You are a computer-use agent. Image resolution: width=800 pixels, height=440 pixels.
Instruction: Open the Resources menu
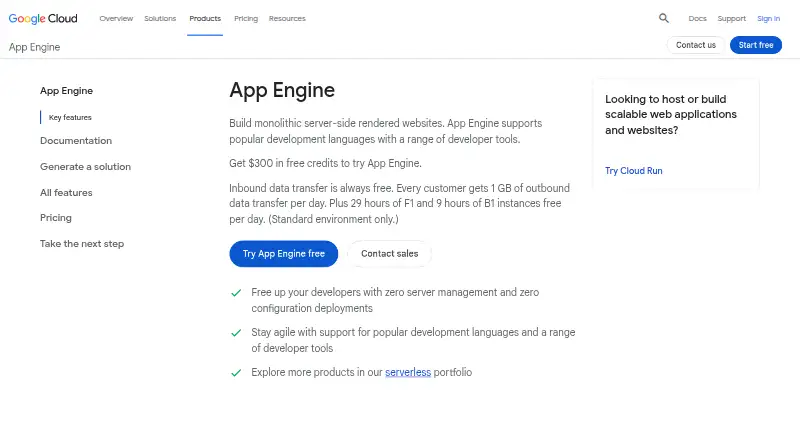tap(287, 18)
